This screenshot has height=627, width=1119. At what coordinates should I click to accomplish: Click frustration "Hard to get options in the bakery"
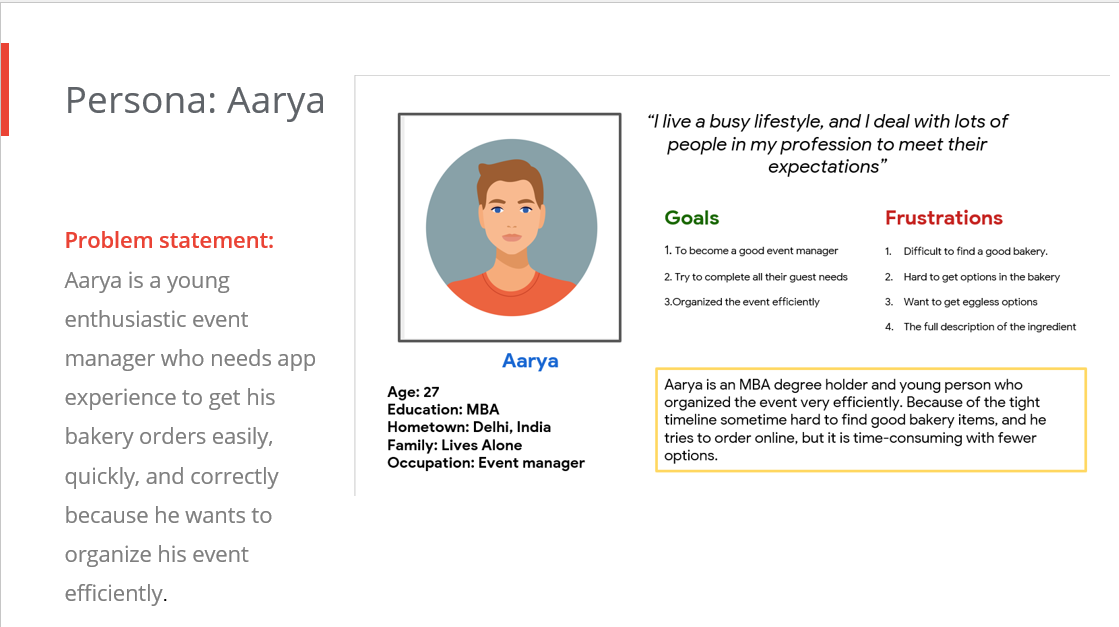click(x=981, y=277)
